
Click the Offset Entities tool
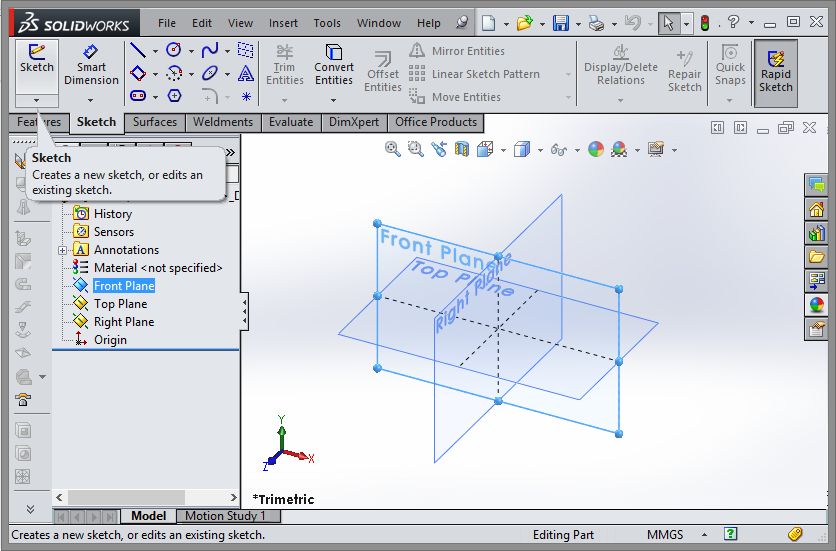point(383,72)
